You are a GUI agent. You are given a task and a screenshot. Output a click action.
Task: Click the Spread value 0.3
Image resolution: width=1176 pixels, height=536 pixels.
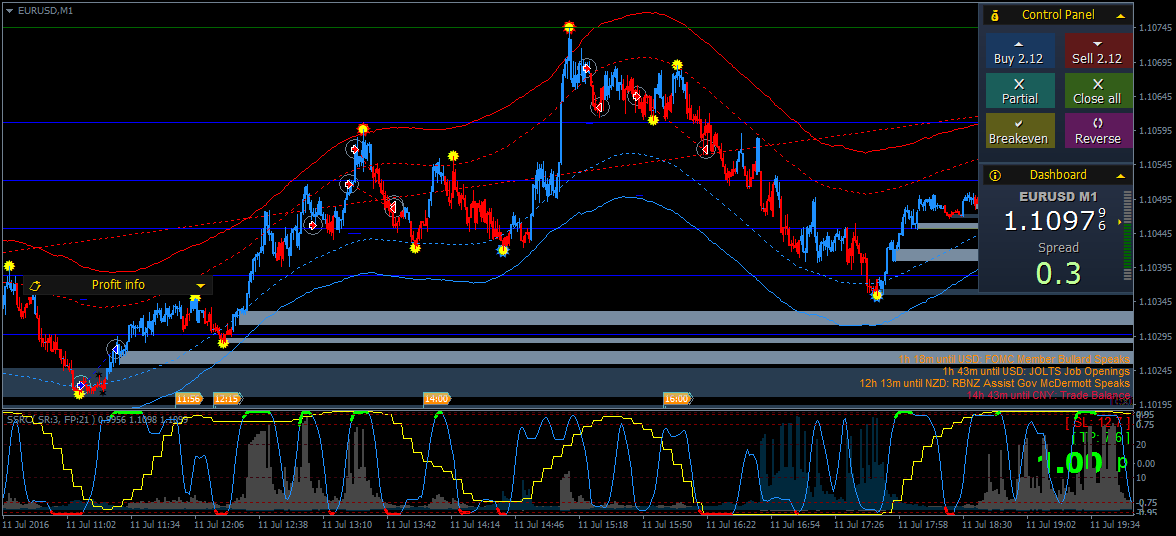[x=1058, y=273]
